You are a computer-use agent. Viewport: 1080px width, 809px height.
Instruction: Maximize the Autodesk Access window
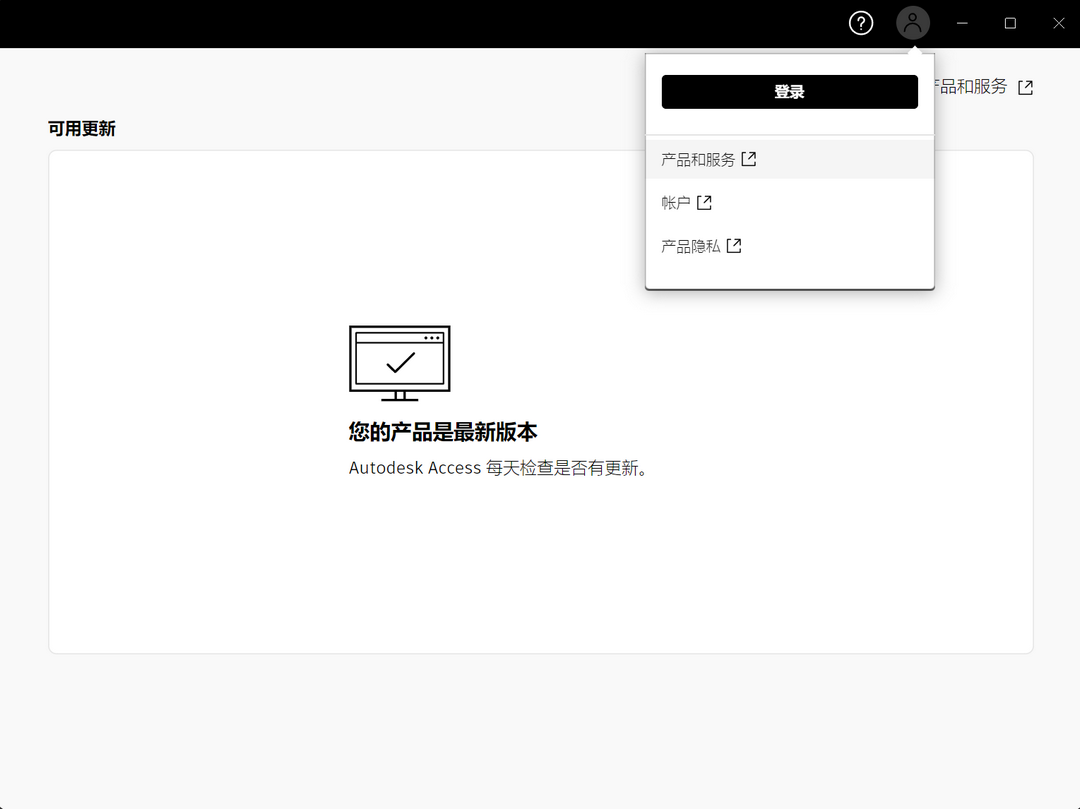1010,22
